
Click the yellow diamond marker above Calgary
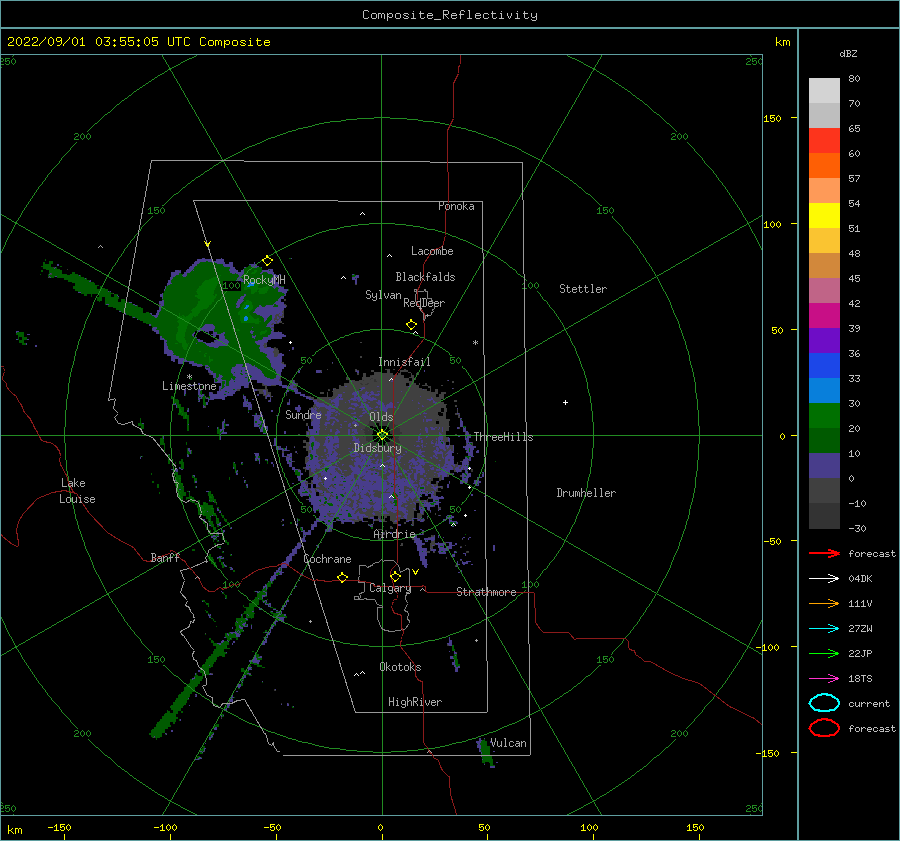(395, 576)
